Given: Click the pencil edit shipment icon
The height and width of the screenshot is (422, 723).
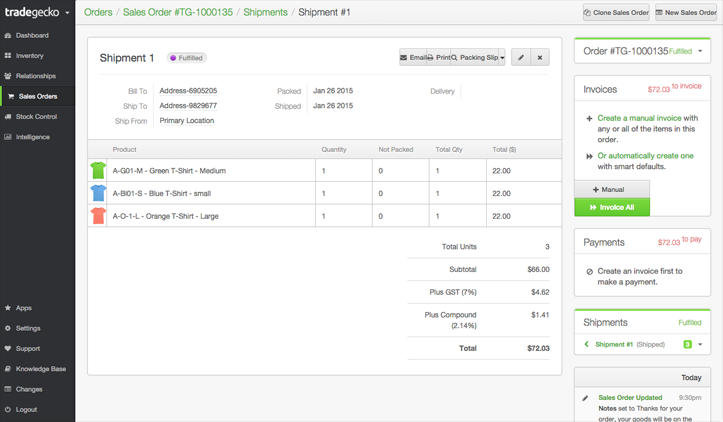Looking at the screenshot, I should [x=521, y=58].
